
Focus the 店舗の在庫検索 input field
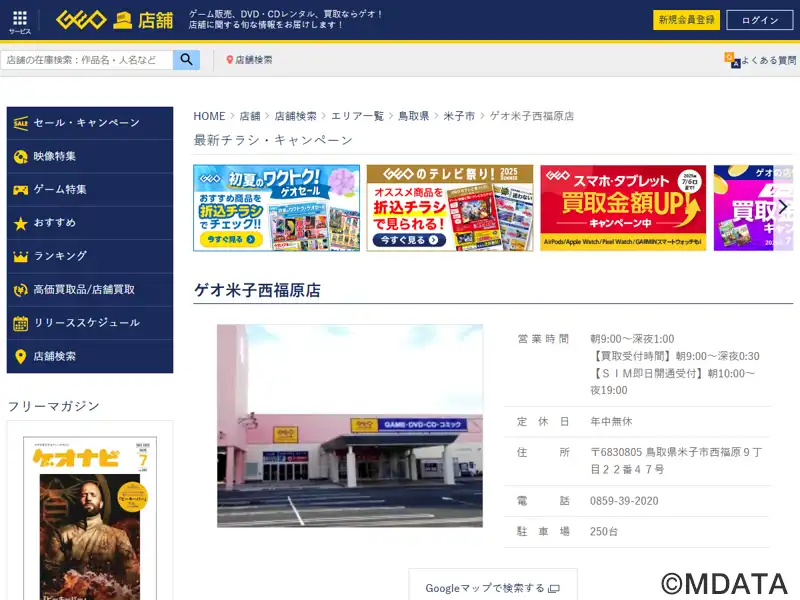tap(87, 60)
